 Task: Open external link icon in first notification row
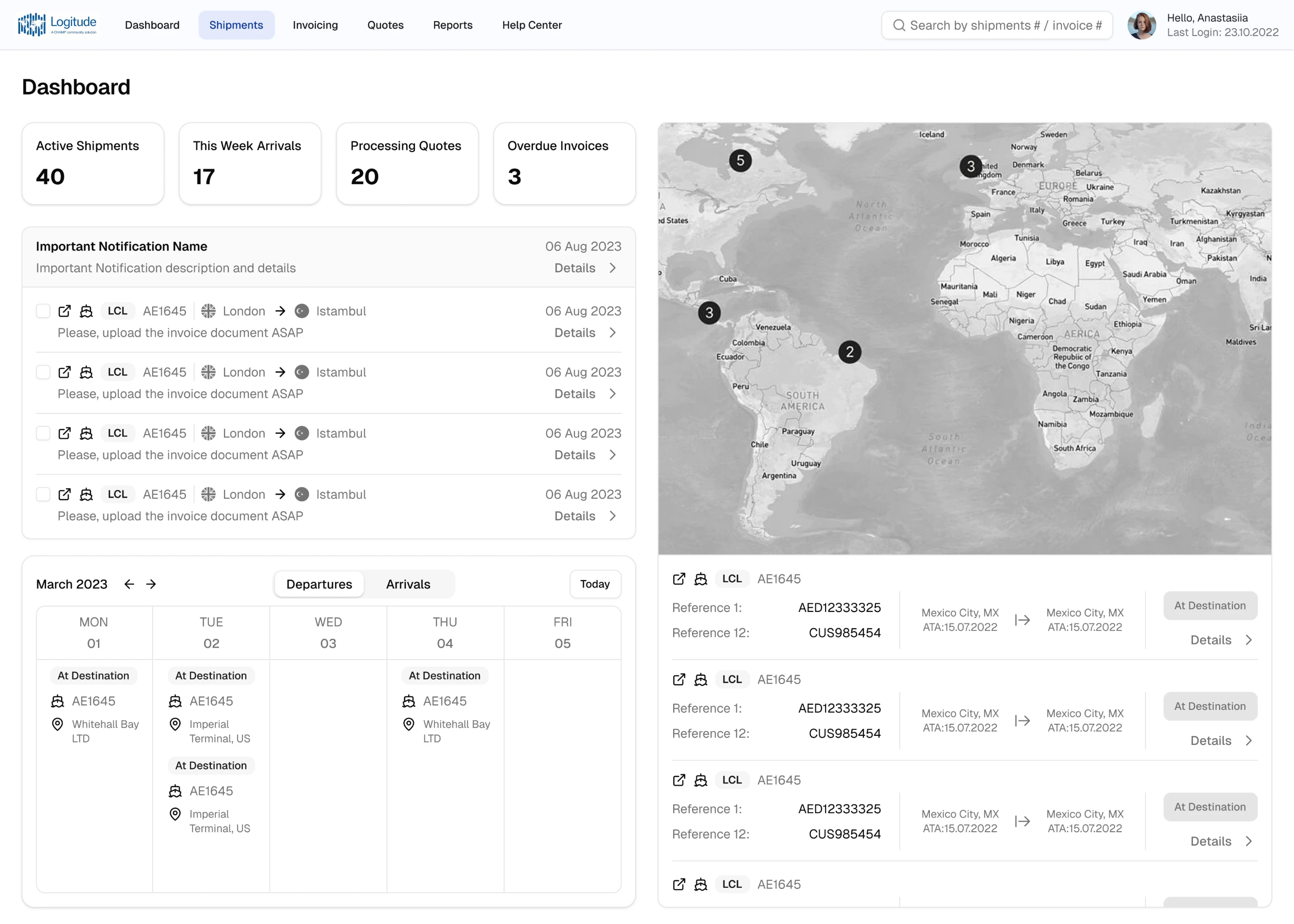click(64, 311)
